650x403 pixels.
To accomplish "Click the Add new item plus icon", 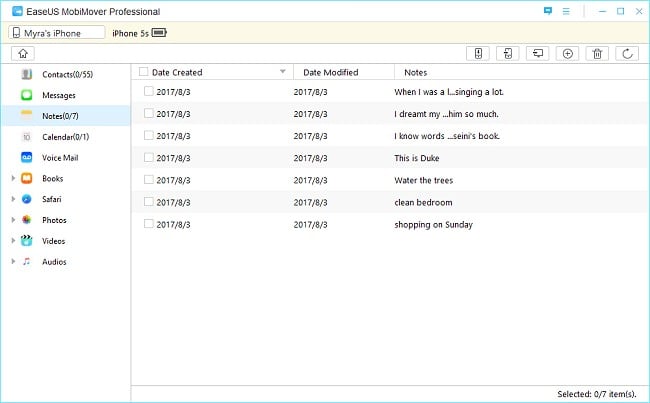I will (x=567, y=53).
